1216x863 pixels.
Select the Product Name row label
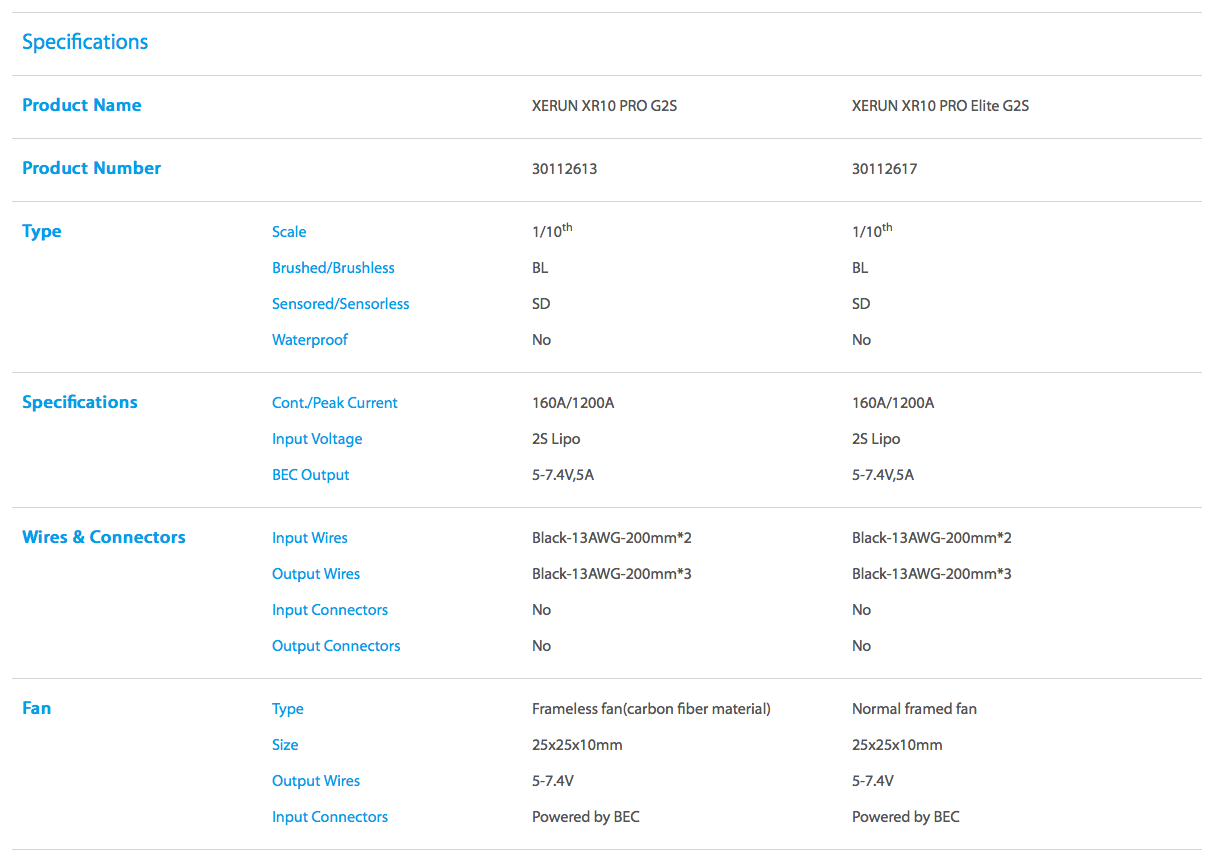pos(82,105)
